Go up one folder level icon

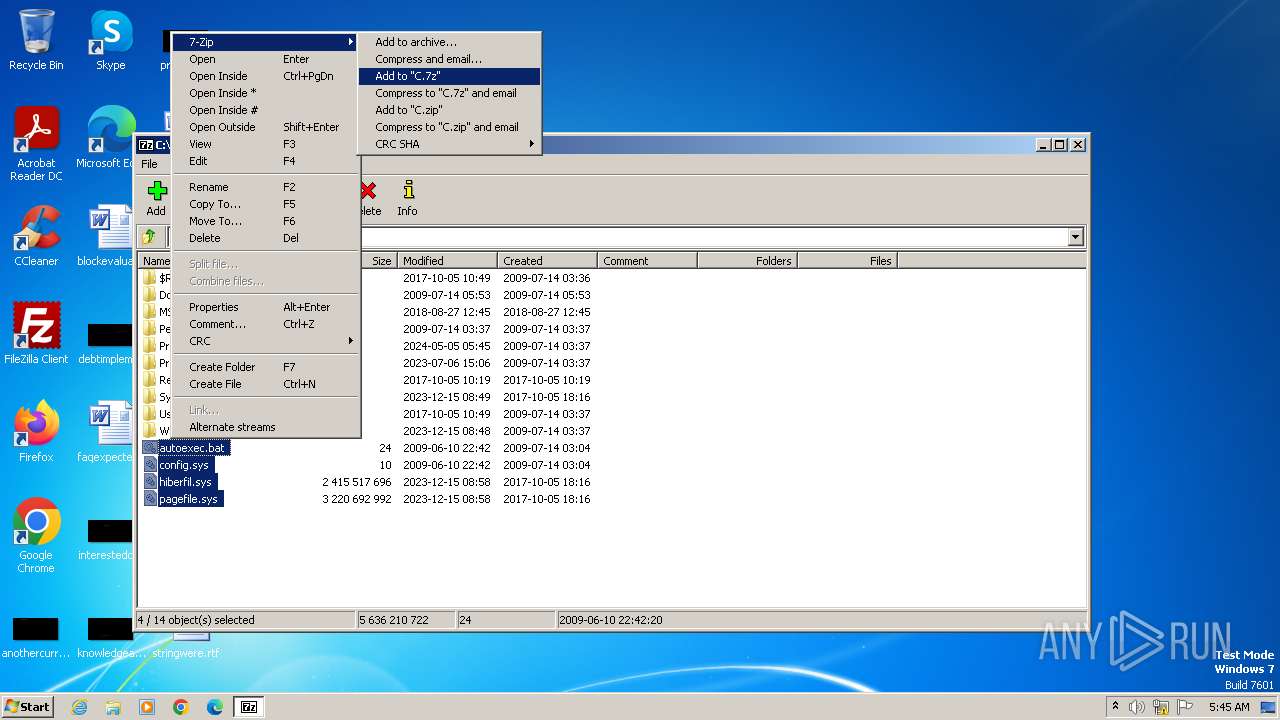(150, 237)
